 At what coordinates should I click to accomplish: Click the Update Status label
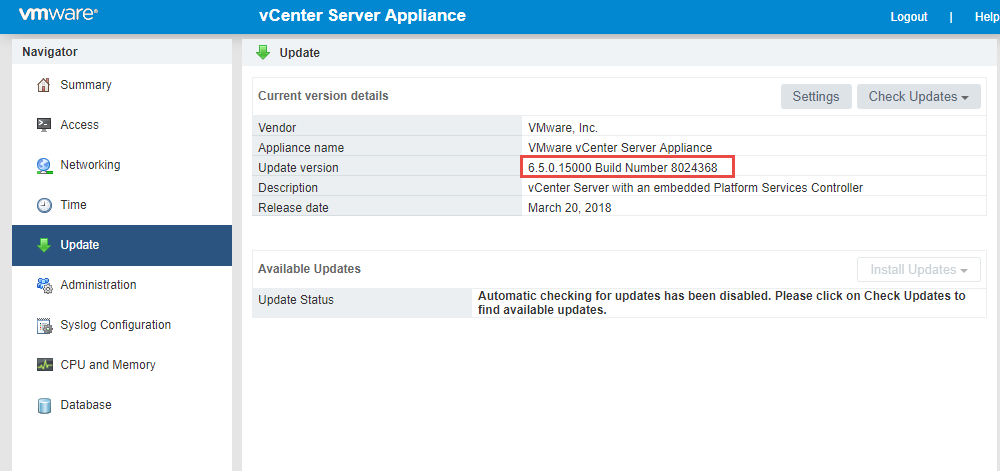pyautogui.click(x=295, y=300)
